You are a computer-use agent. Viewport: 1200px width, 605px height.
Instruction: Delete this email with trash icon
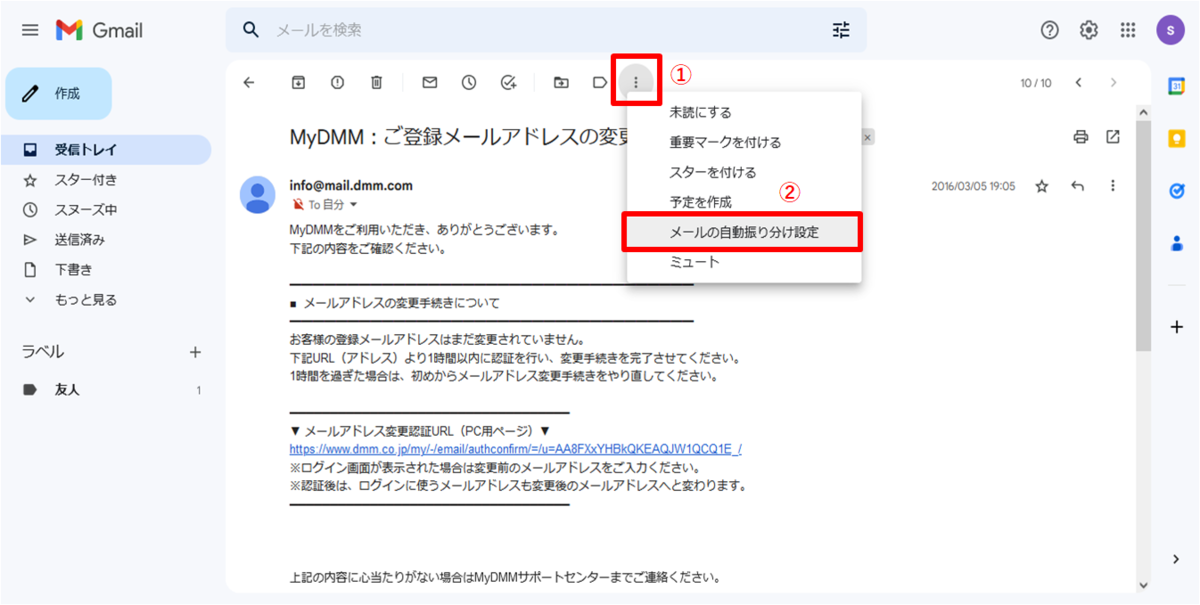[x=376, y=83]
